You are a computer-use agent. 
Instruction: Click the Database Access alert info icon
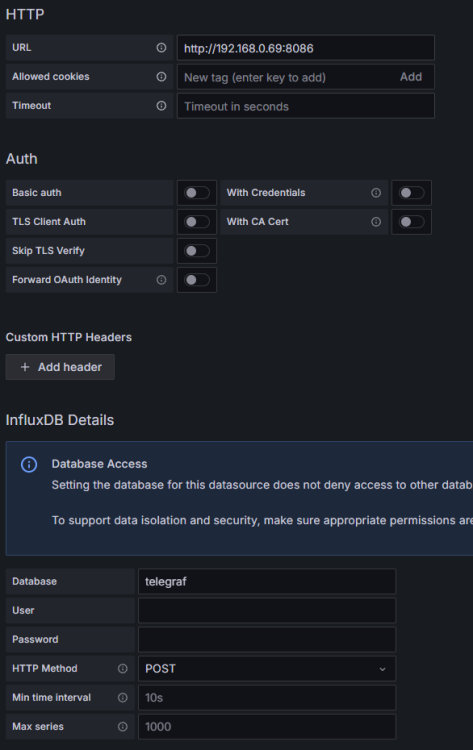(29, 464)
